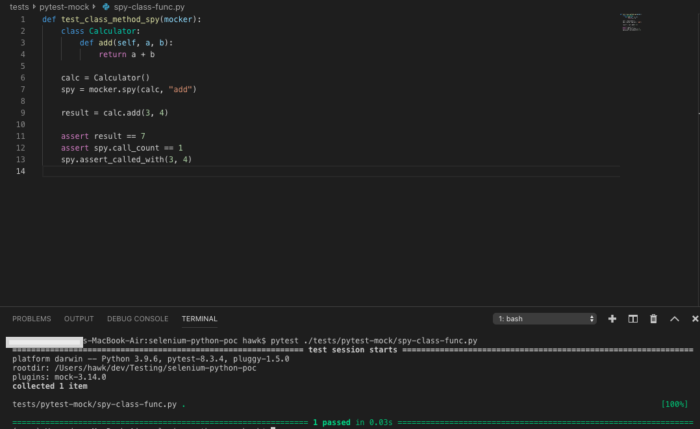The width and height of the screenshot is (700, 429).
Task: Split the terminal pane
Action: click(x=633, y=319)
